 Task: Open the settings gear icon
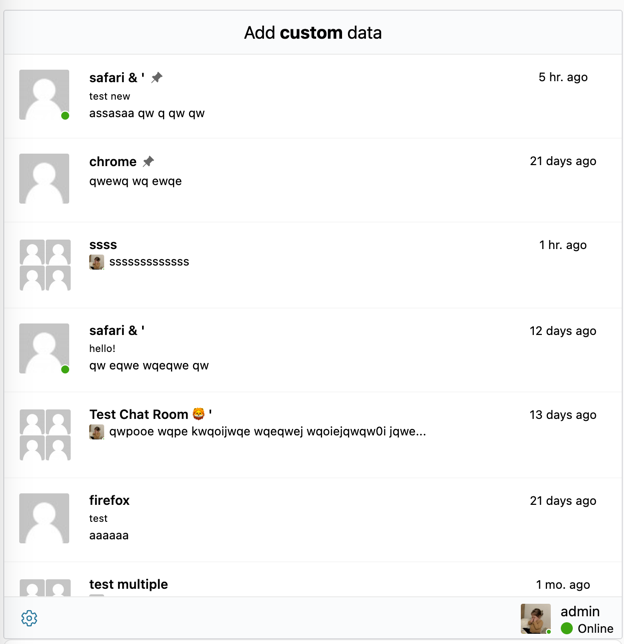pyautogui.click(x=29, y=618)
